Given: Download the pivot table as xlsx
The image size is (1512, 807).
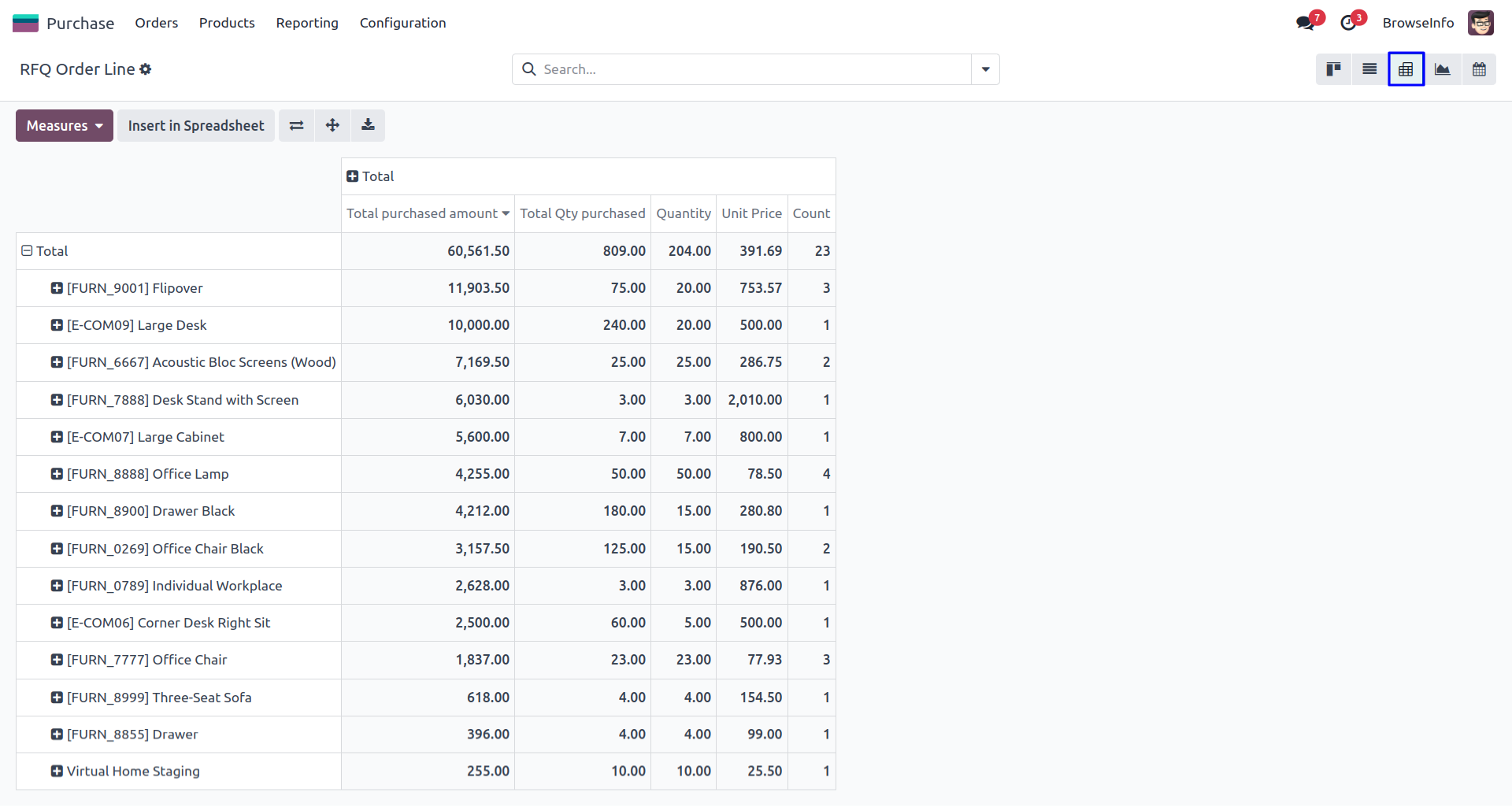Looking at the screenshot, I should coord(368,126).
